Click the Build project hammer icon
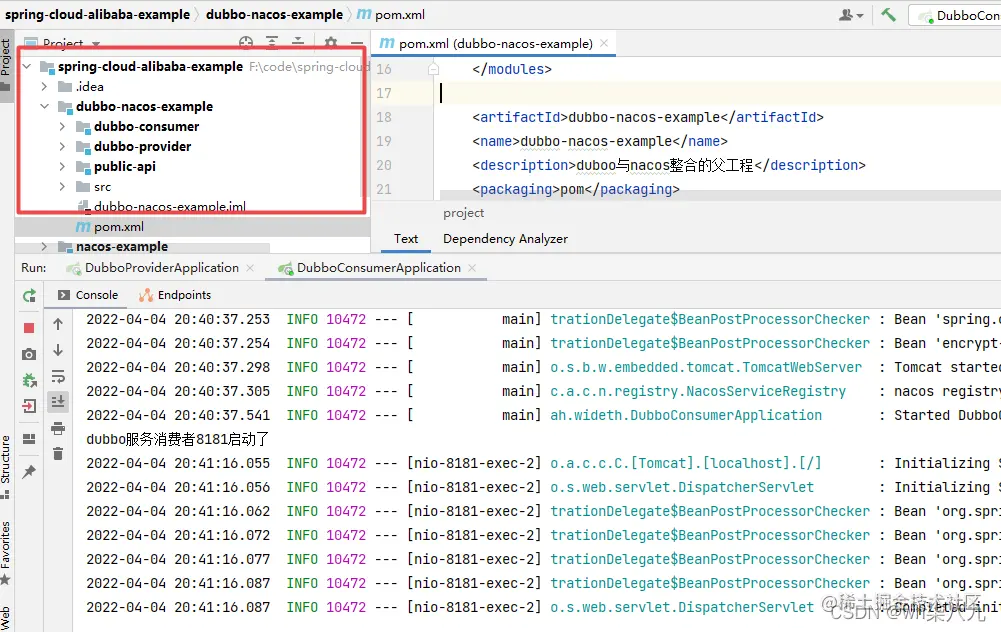 (888, 14)
